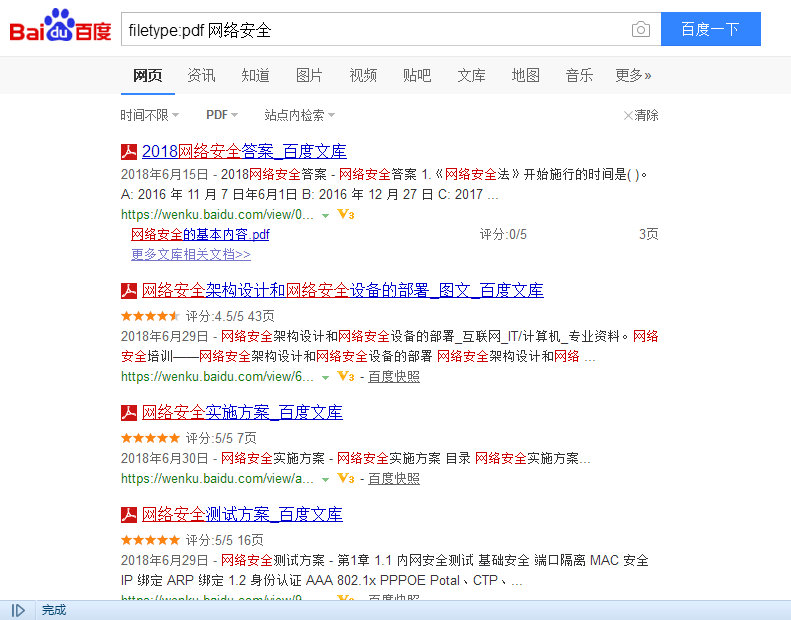The height and width of the screenshot is (620, 791).
Task: Expand 站点内检索 site search filter
Action: coord(300,115)
